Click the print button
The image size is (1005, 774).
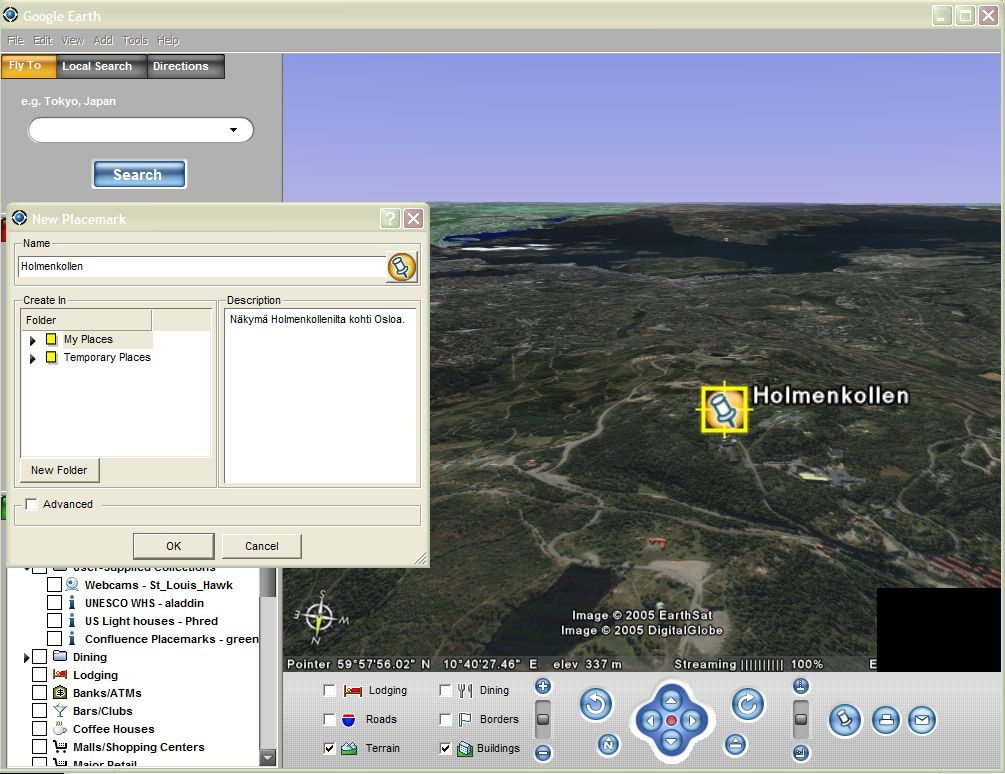pos(886,720)
